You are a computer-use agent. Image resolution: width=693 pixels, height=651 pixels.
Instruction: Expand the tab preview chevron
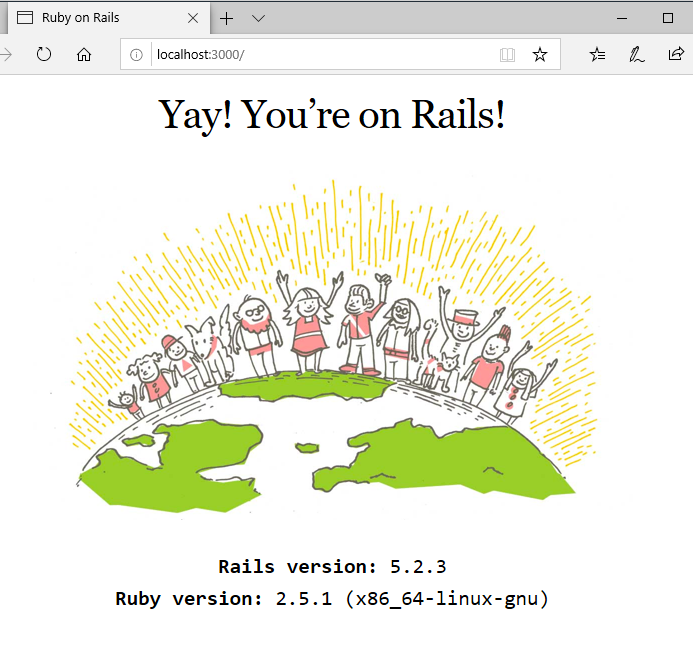pos(259,19)
